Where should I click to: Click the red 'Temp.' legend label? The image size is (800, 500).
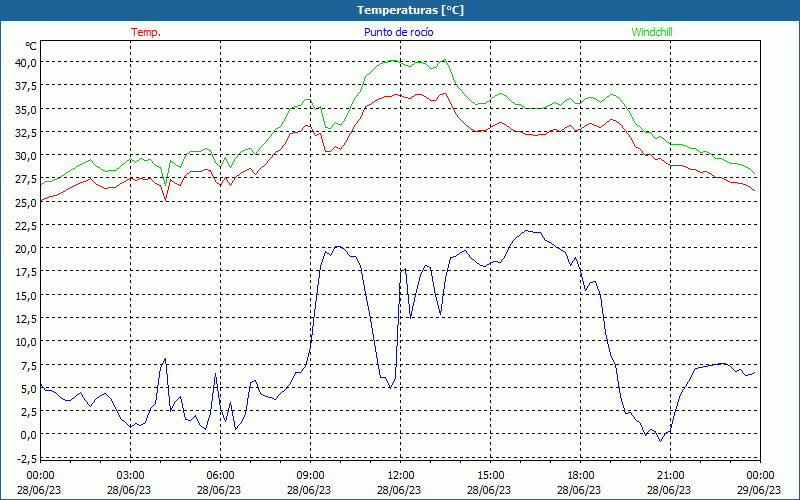[146, 32]
